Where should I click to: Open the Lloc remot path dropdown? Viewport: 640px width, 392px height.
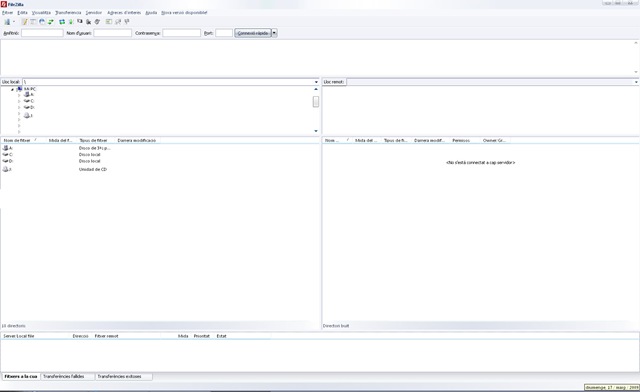pyautogui.click(x=636, y=82)
